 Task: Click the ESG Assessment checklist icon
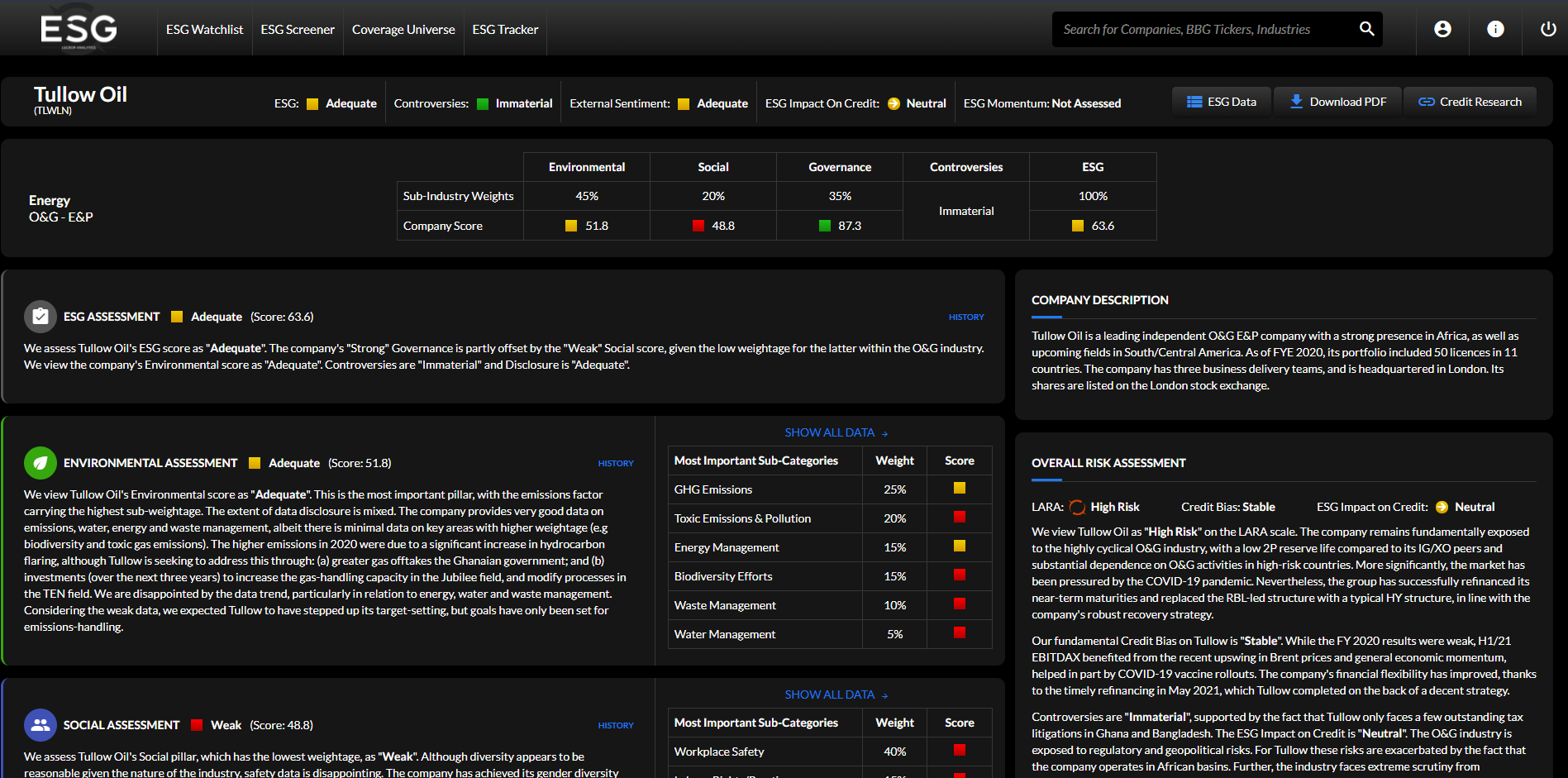(40, 316)
